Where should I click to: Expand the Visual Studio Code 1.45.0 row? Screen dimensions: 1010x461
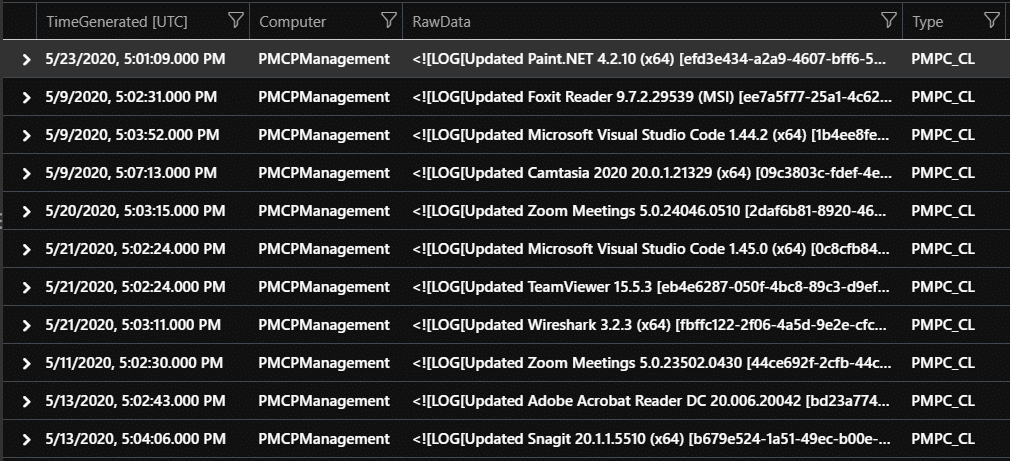26,249
